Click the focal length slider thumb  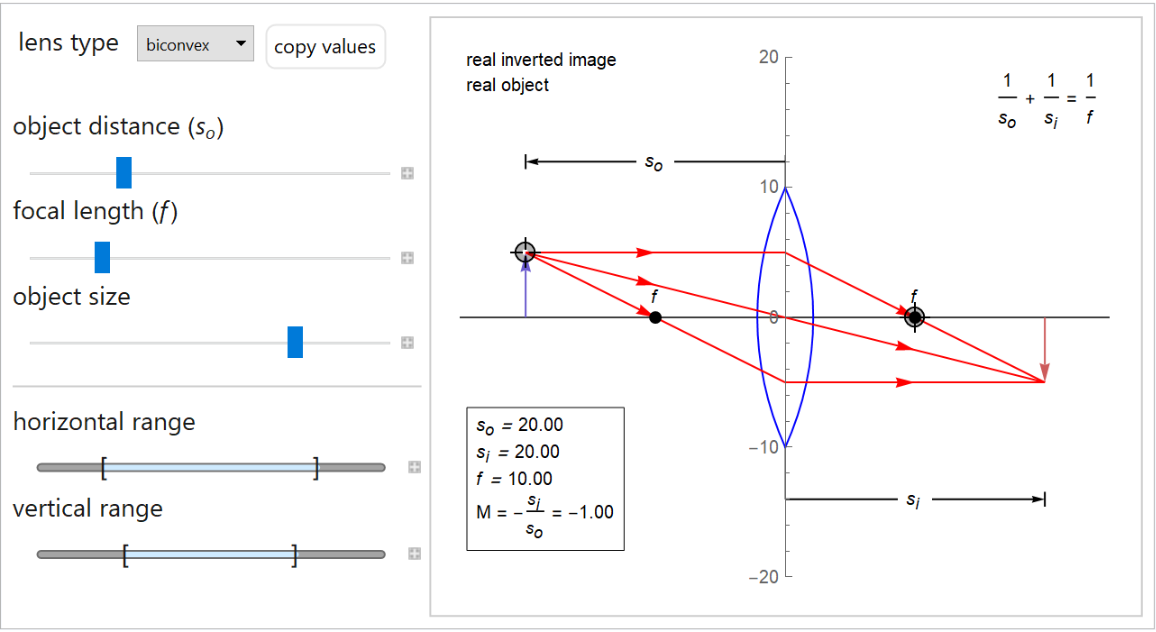[102, 258]
